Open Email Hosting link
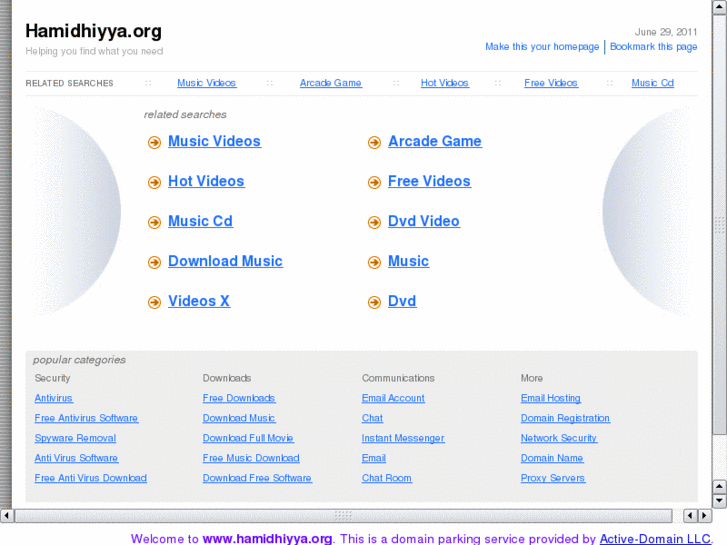 [550, 398]
